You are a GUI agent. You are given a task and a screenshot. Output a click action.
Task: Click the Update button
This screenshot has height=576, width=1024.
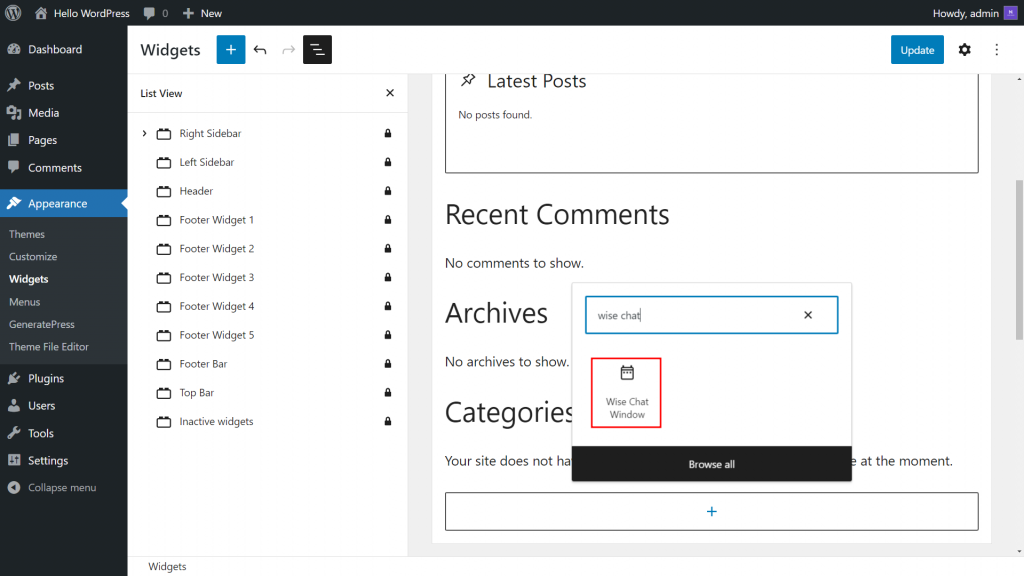(916, 49)
